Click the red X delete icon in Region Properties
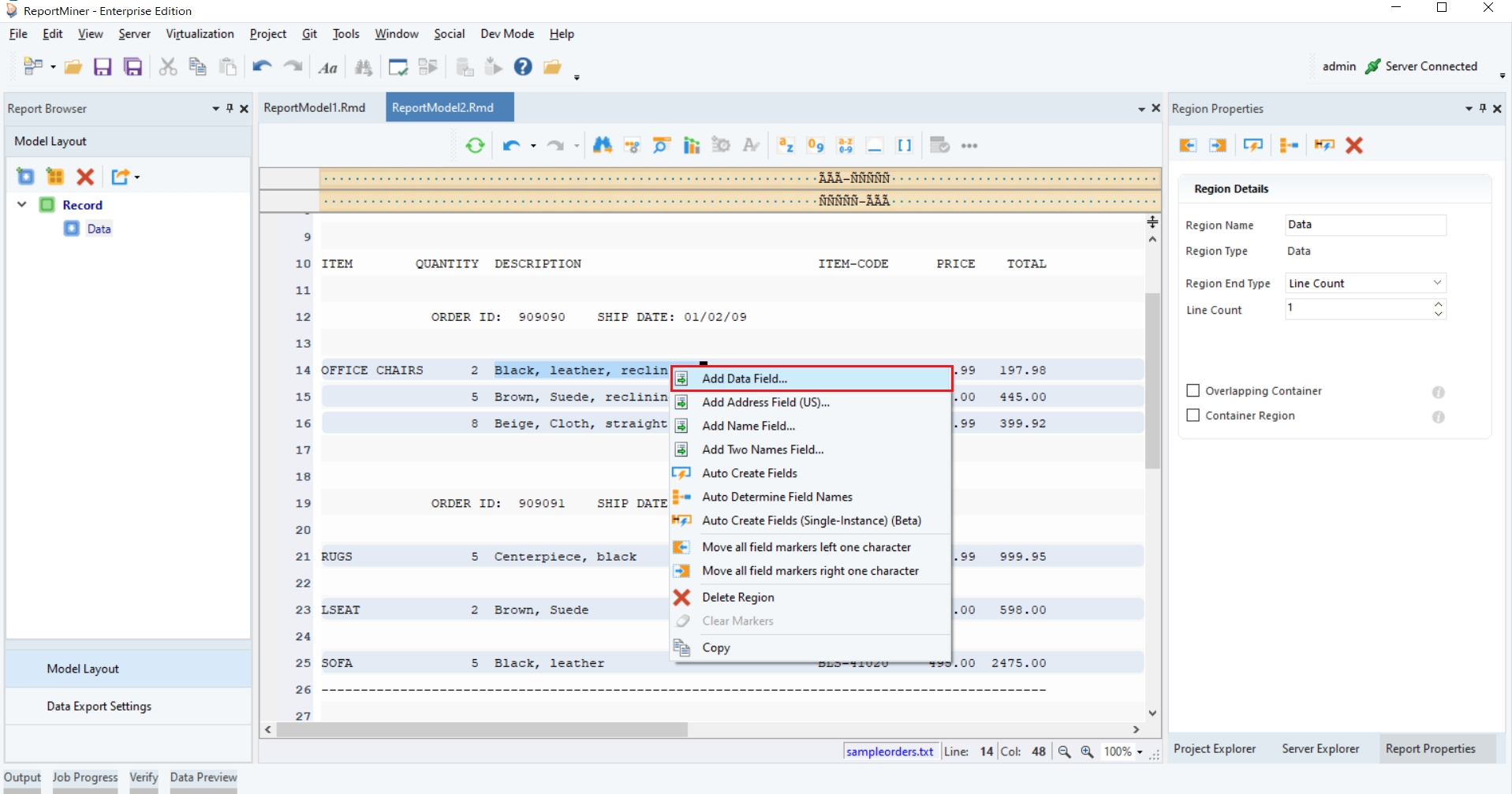 [1354, 145]
